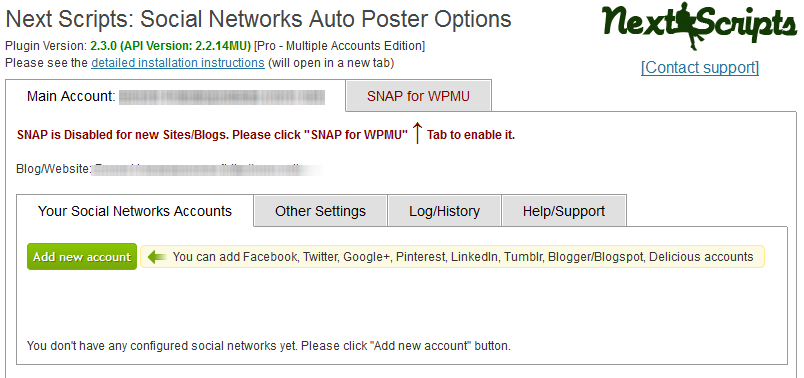Click the Contact support link

[700, 68]
